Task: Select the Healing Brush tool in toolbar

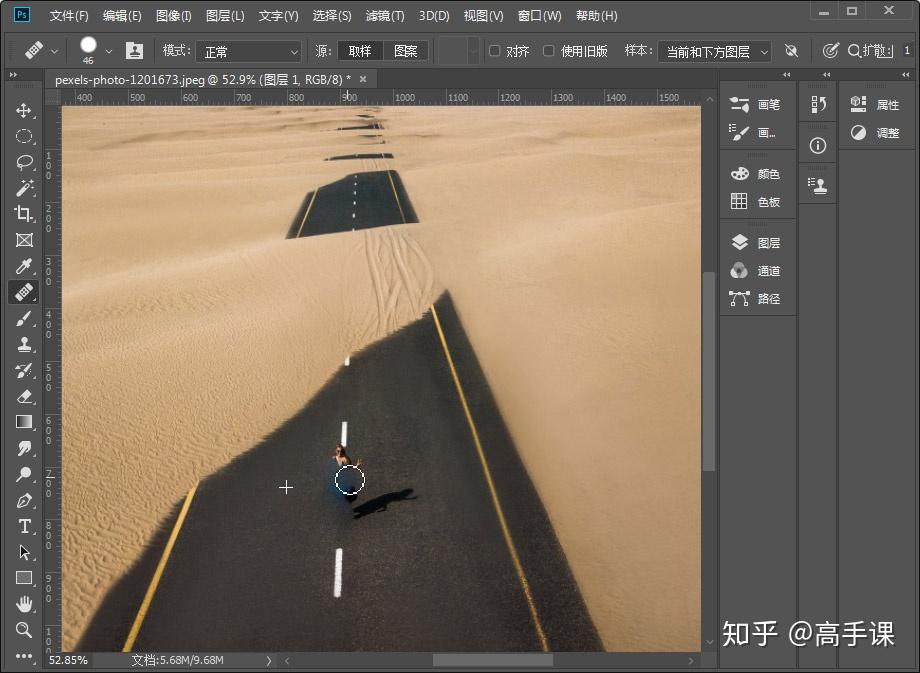Action: pos(24,292)
